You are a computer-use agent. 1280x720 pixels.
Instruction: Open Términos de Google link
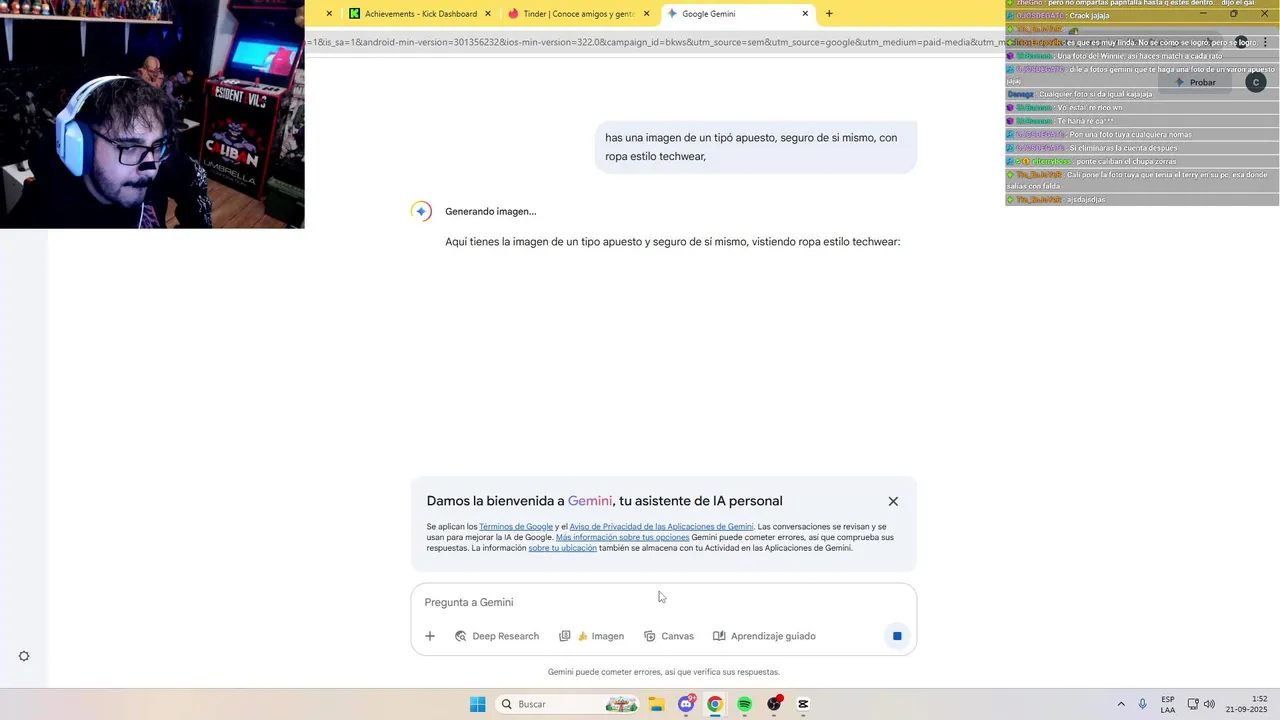(516, 527)
